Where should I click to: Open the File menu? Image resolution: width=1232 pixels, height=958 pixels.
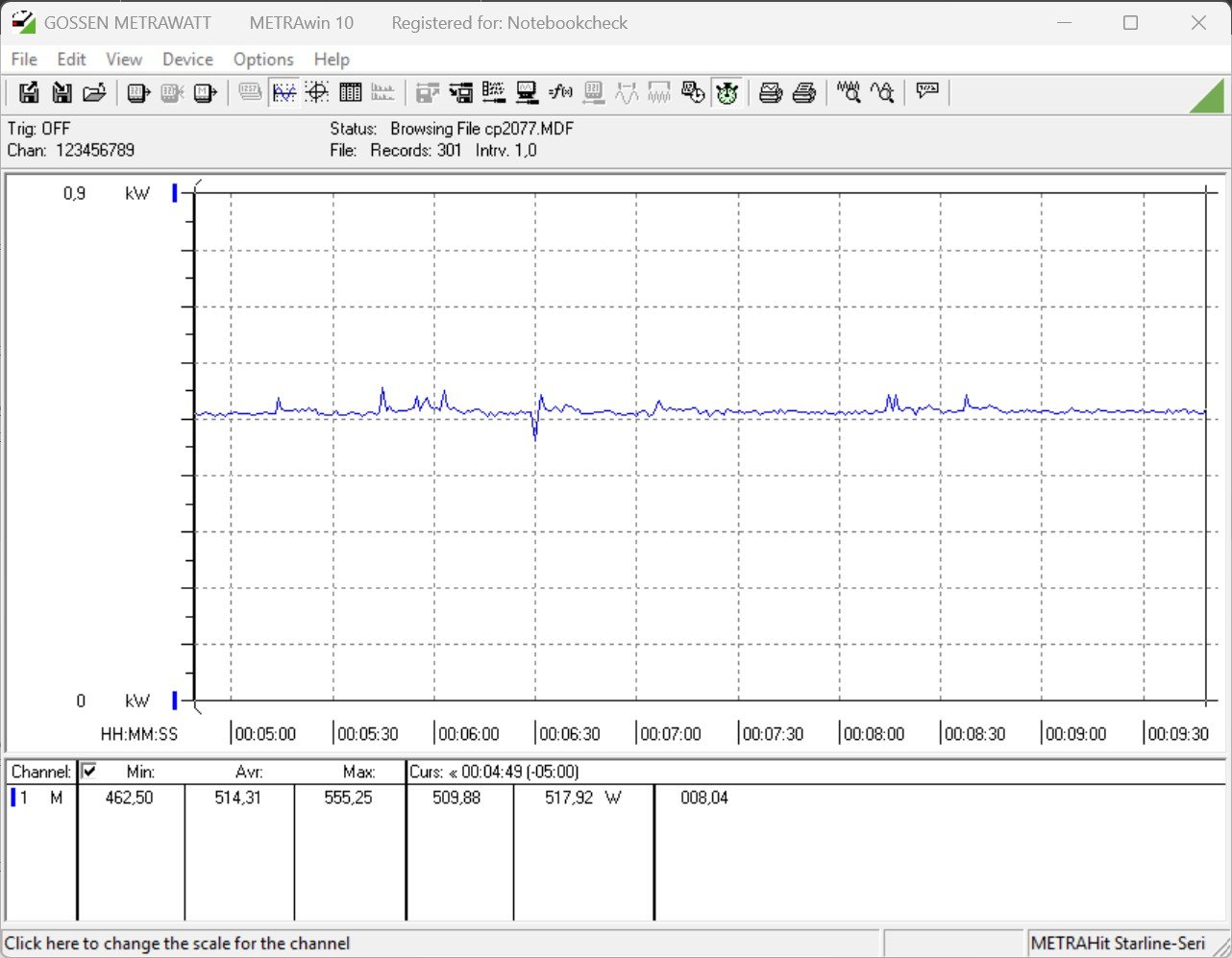(24, 60)
